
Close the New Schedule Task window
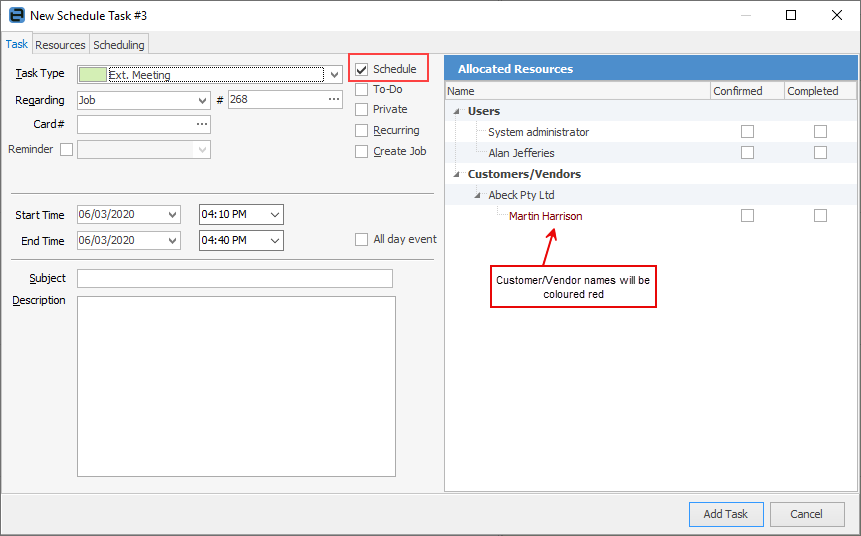(x=837, y=15)
